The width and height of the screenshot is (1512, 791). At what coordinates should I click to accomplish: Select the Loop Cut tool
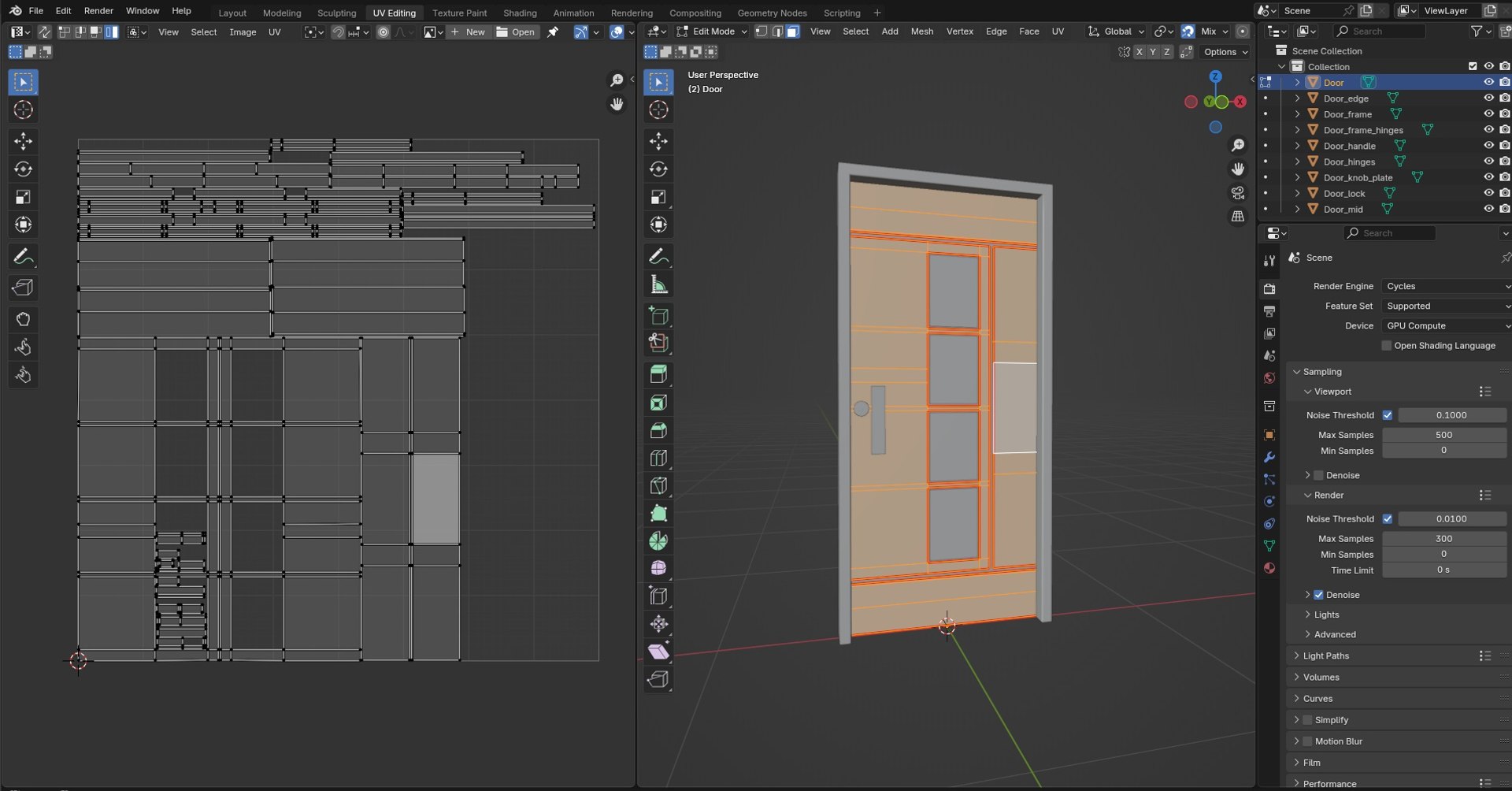pos(658,458)
